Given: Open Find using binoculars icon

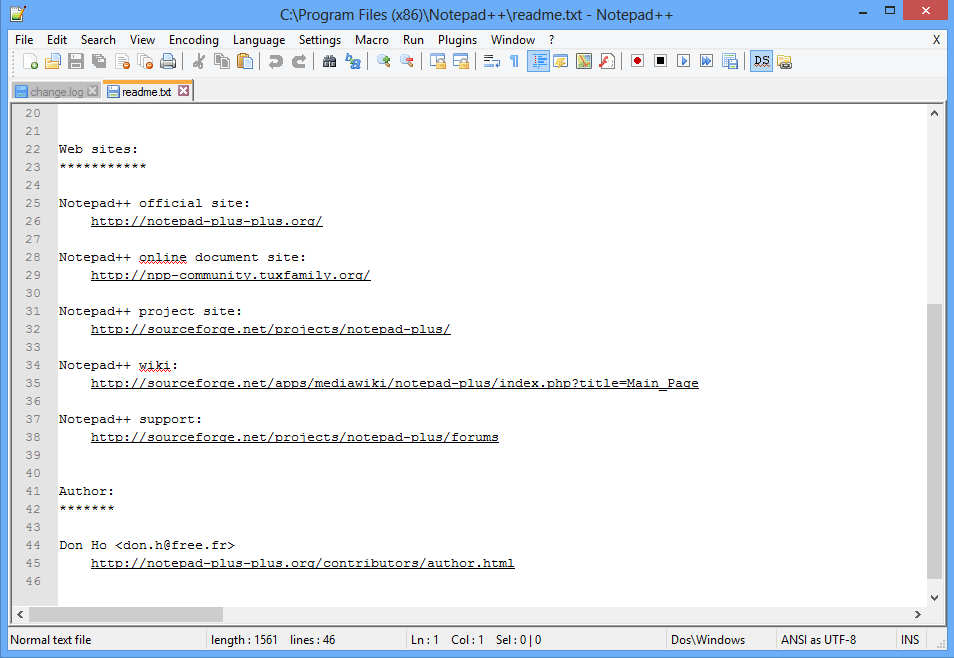Looking at the screenshot, I should pos(329,61).
